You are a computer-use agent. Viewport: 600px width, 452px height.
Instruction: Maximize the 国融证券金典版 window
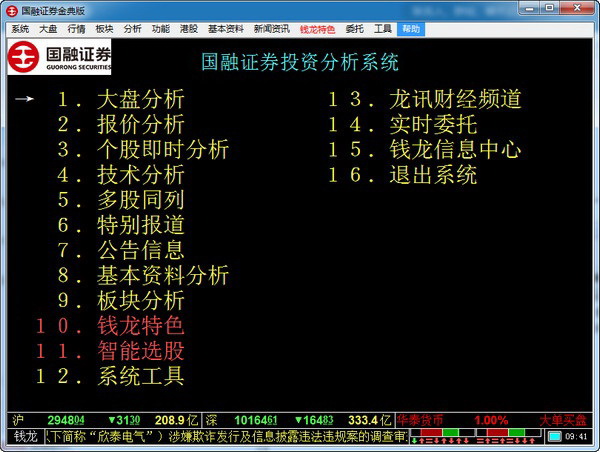pos(549,8)
